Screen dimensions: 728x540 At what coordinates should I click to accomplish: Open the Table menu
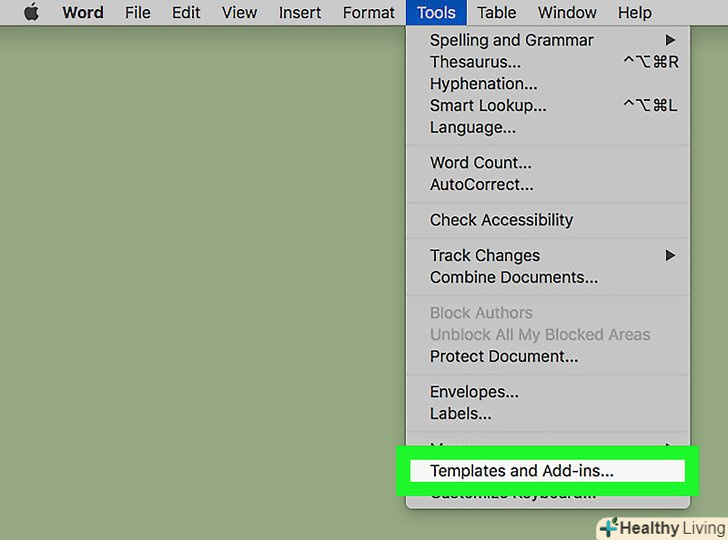(x=497, y=13)
